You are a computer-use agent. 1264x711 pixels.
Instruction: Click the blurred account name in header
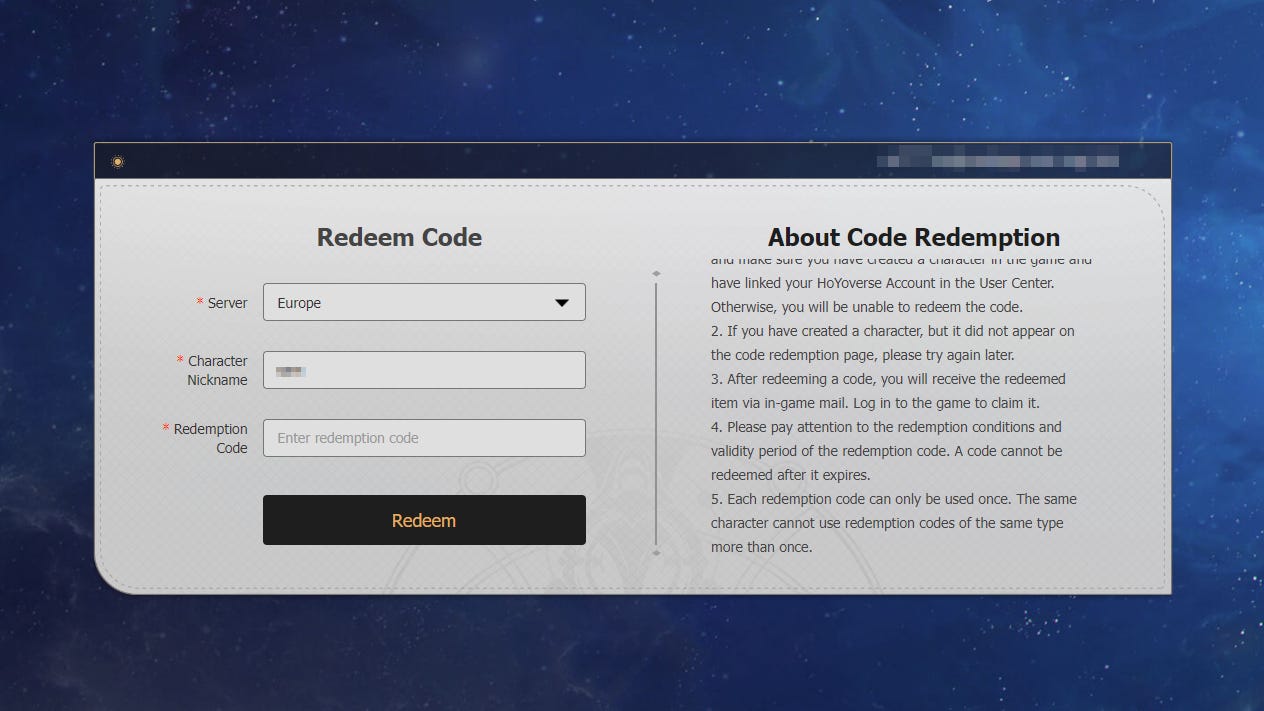pyautogui.click(x=997, y=160)
